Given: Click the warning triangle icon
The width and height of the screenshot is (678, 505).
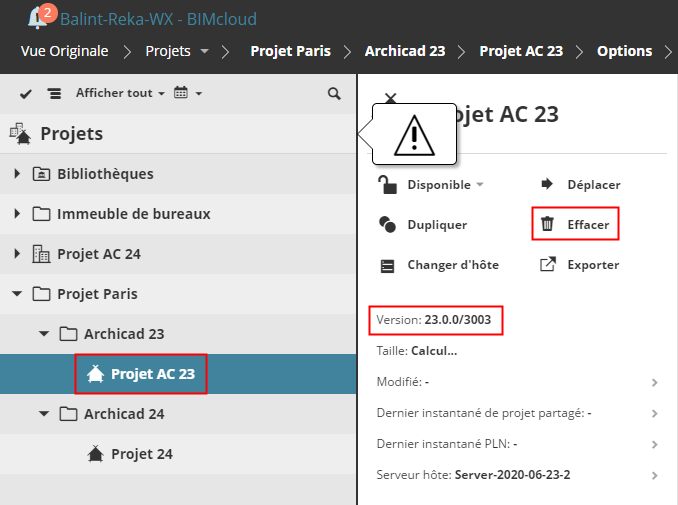Looking at the screenshot, I should 415,136.
